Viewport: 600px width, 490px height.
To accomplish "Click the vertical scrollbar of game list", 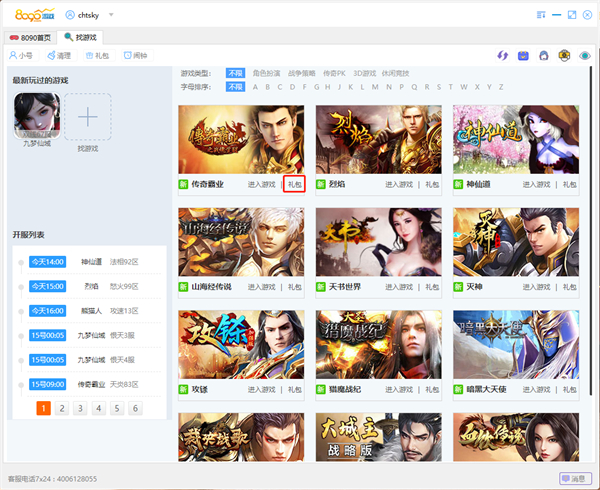I will (x=592, y=231).
